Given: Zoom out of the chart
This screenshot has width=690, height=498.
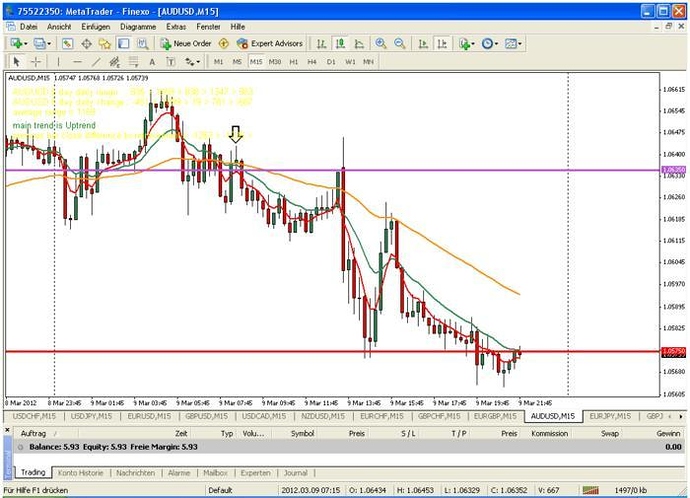Looking at the screenshot, I should tap(400, 44).
